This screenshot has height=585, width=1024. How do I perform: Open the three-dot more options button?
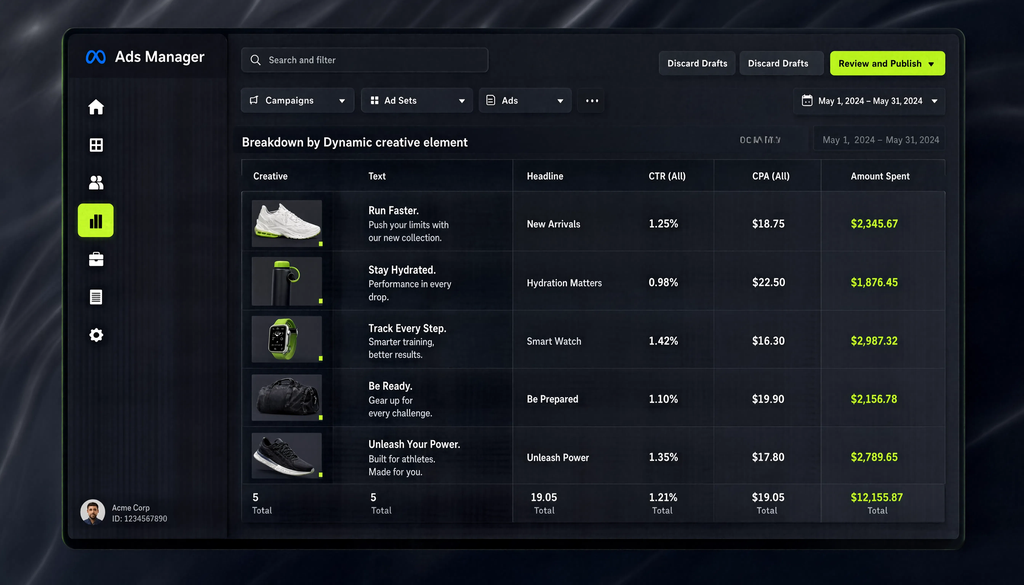[x=592, y=101]
